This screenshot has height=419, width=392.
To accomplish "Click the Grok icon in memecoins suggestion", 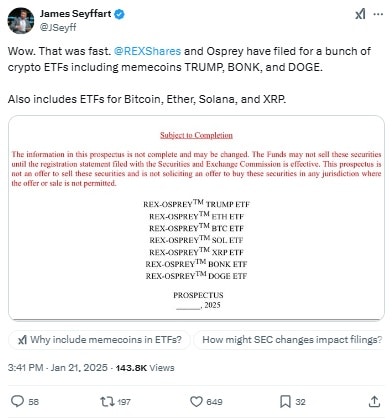I will tap(22, 340).
